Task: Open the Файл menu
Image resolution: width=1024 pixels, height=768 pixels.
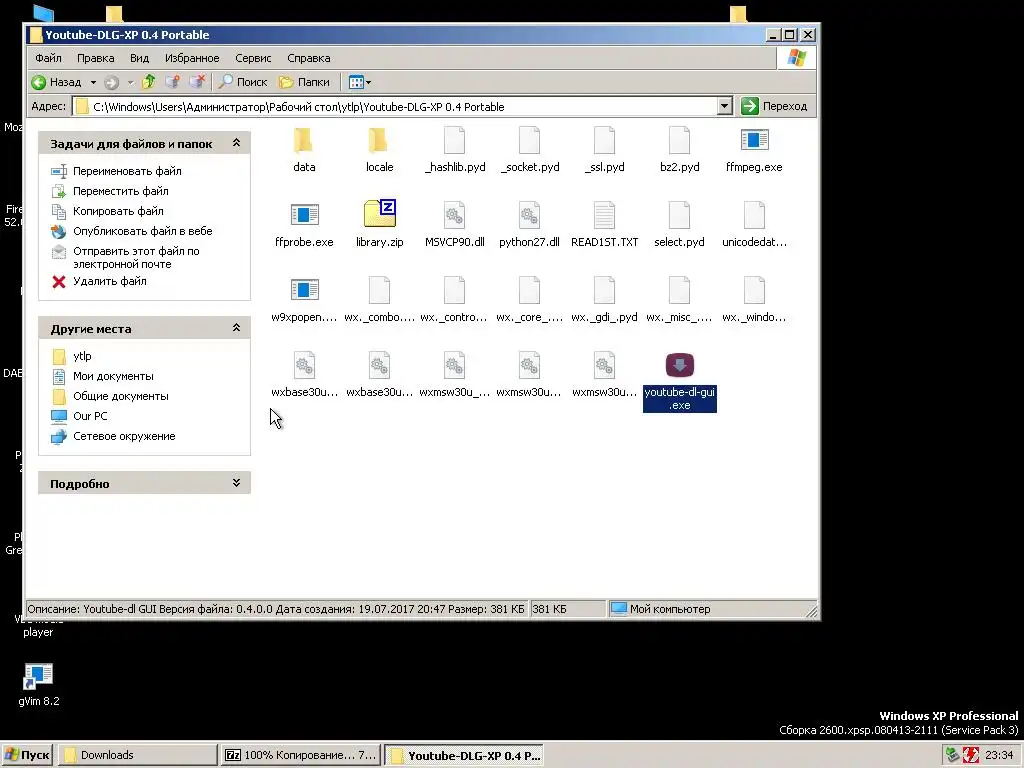Action: [x=48, y=58]
